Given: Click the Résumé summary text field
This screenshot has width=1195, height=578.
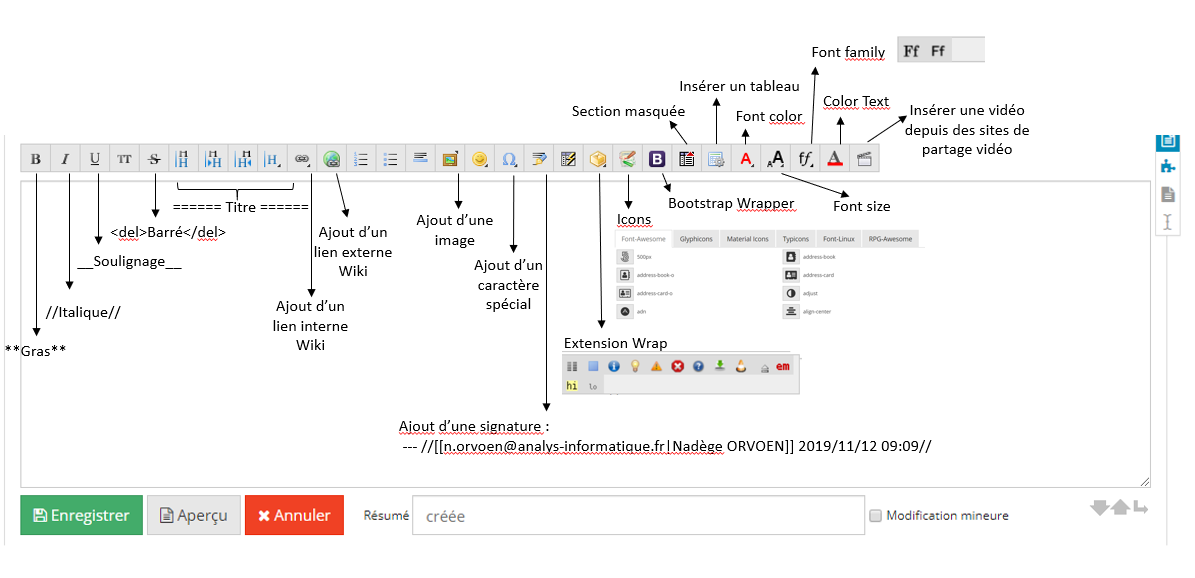Looking at the screenshot, I should (638, 516).
